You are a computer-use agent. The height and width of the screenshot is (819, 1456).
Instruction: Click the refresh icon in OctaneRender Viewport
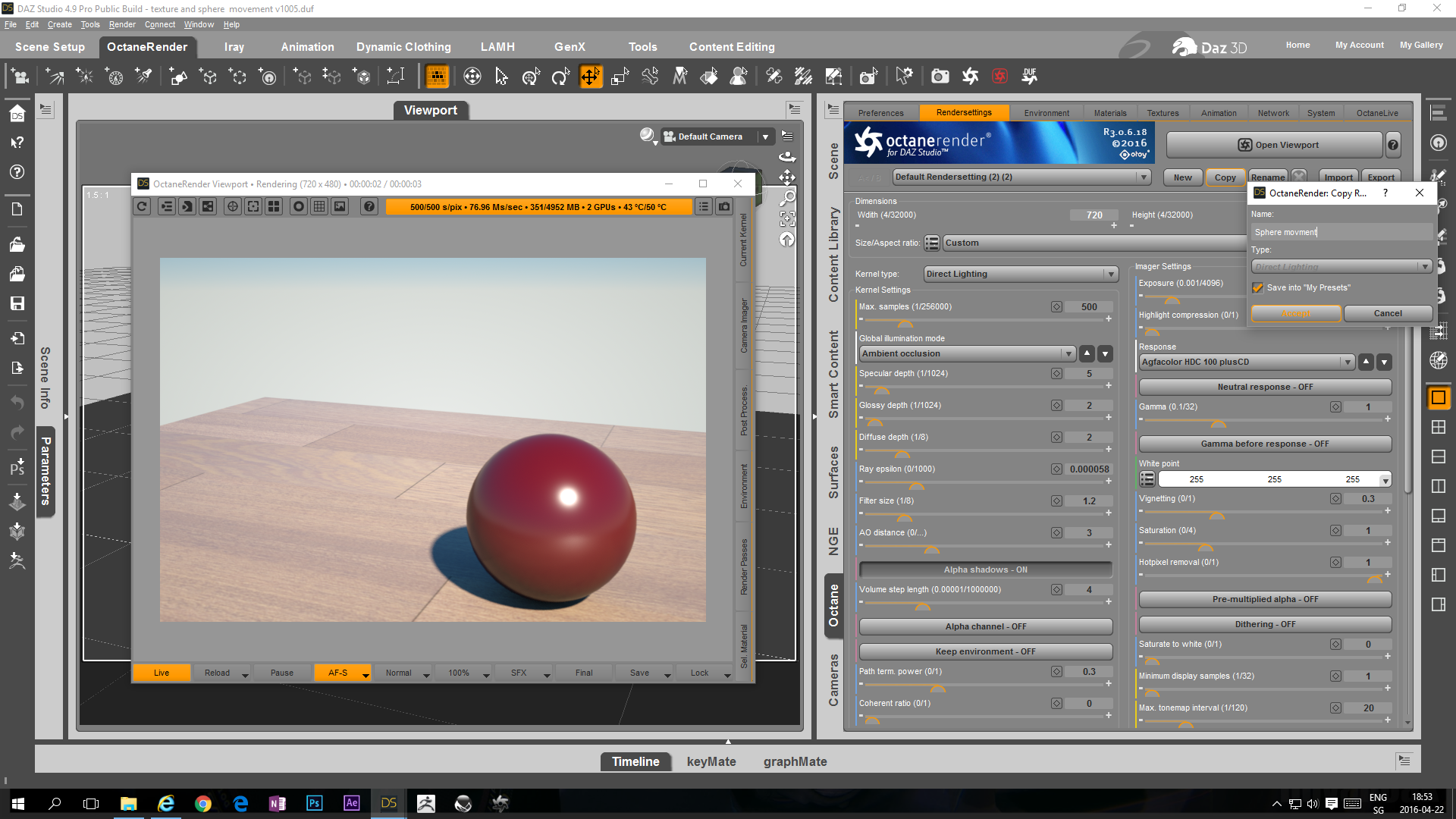143,206
